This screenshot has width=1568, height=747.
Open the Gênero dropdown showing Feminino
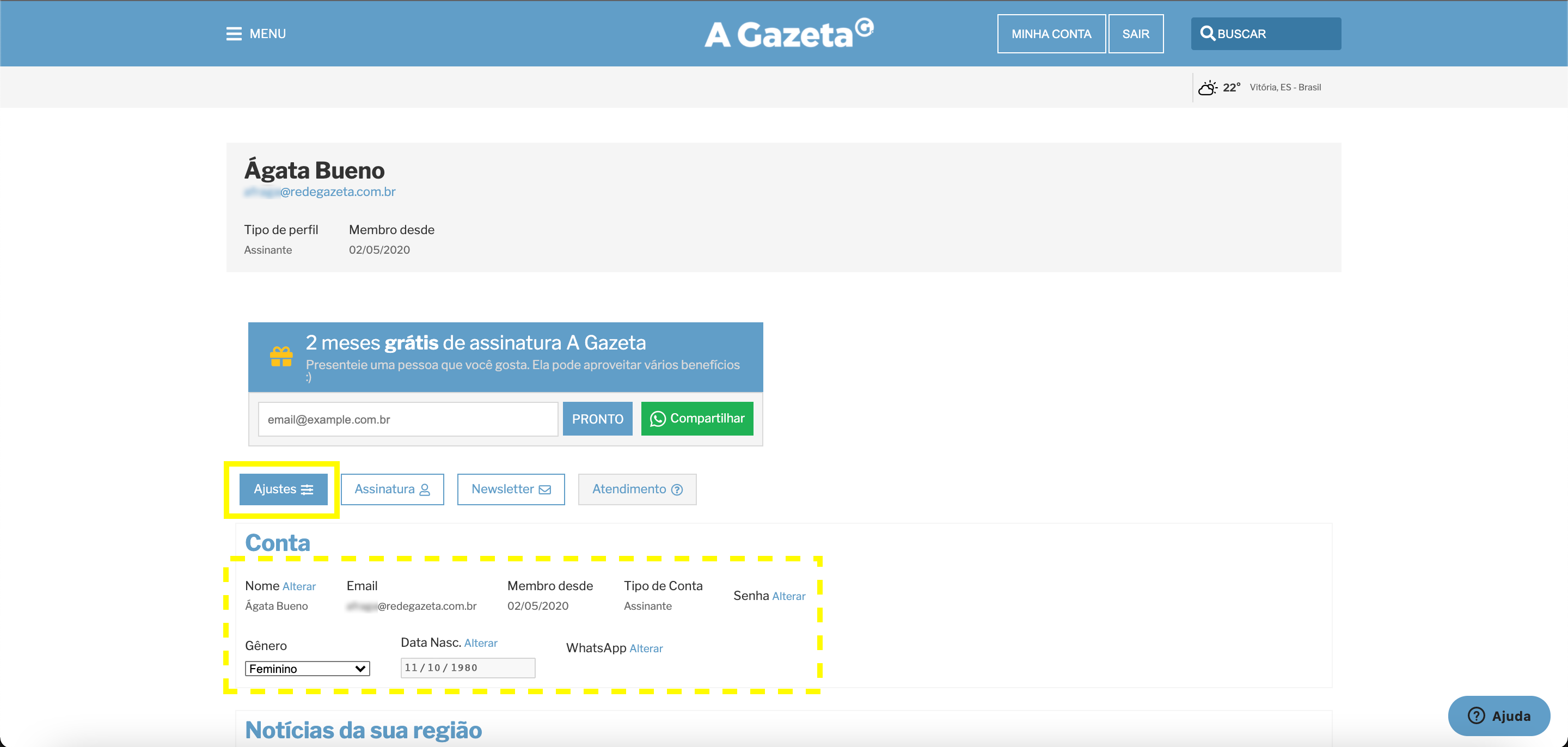[x=308, y=669]
